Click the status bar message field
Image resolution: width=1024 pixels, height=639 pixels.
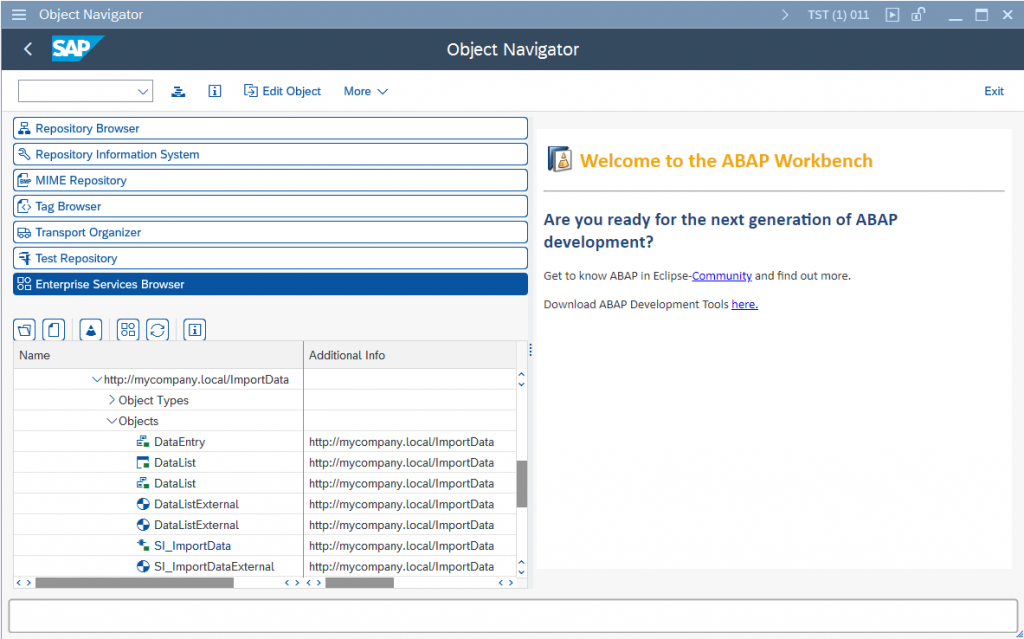coord(513,615)
